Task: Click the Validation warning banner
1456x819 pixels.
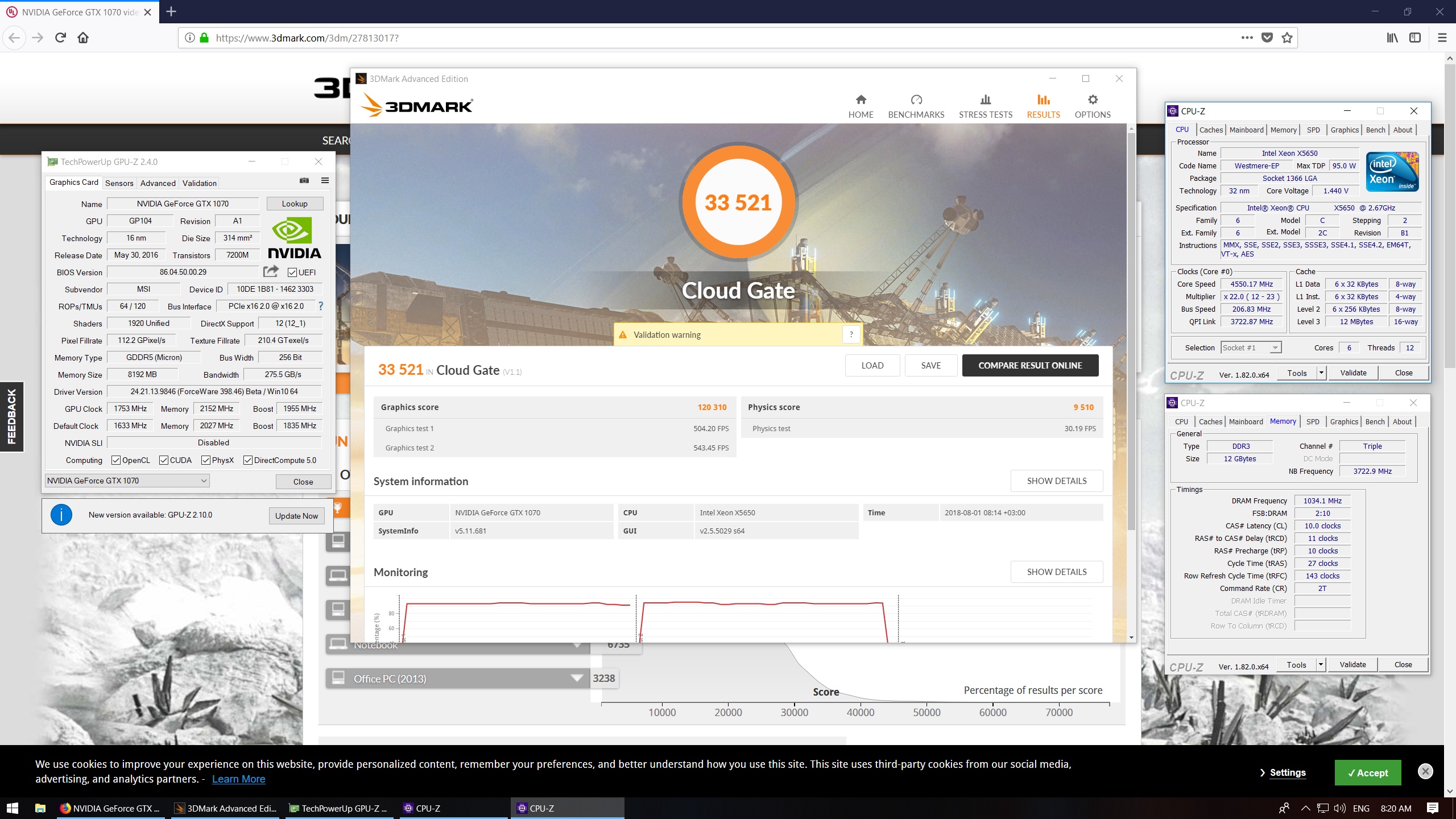Action: pyautogui.click(x=738, y=334)
